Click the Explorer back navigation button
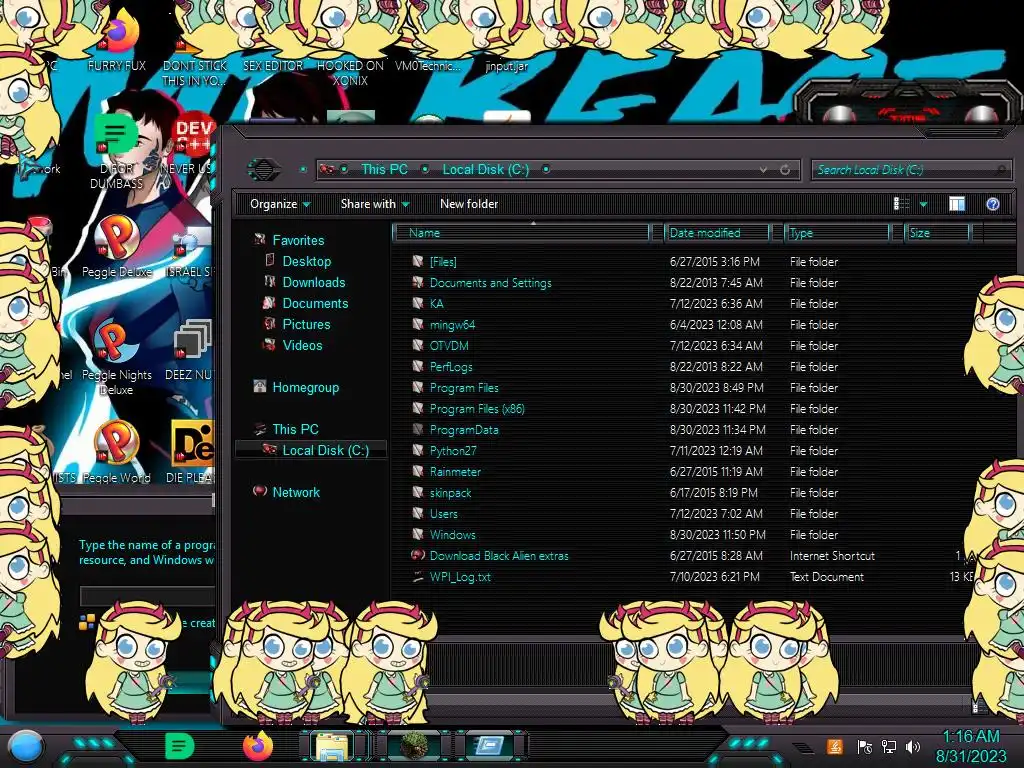Screen dimensions: 1024x768 click(x=264, y=170)
